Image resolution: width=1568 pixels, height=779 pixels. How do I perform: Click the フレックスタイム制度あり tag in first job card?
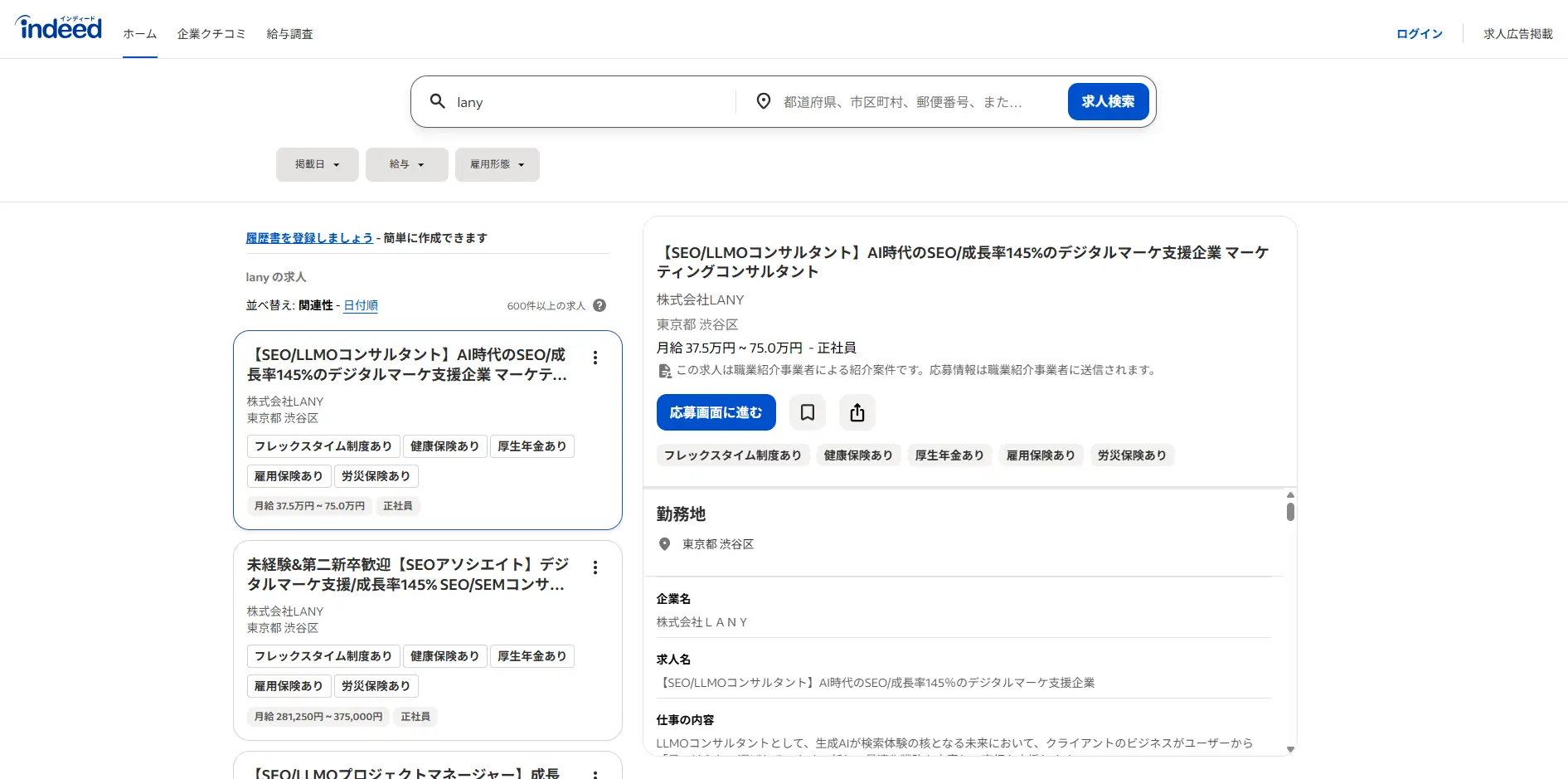323,446
